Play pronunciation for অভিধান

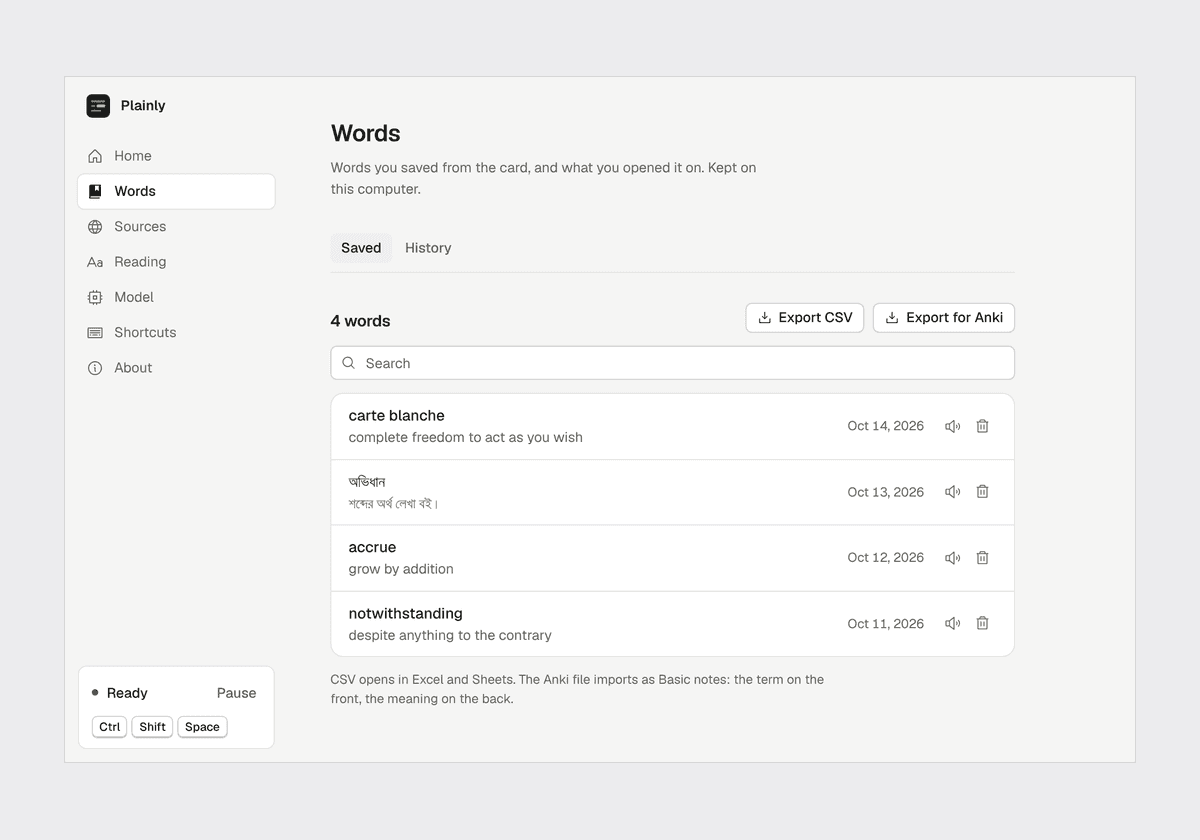pyautogui.click(x=953, y=492)
